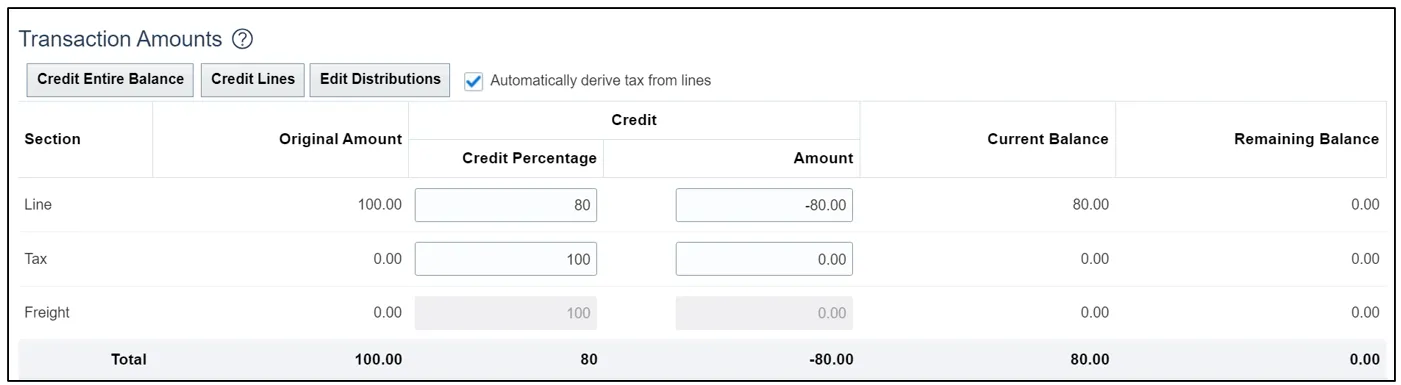1401x385 pixels.
Task: Click the disabled Freight percentage field
Action: (x=505, y=313)
